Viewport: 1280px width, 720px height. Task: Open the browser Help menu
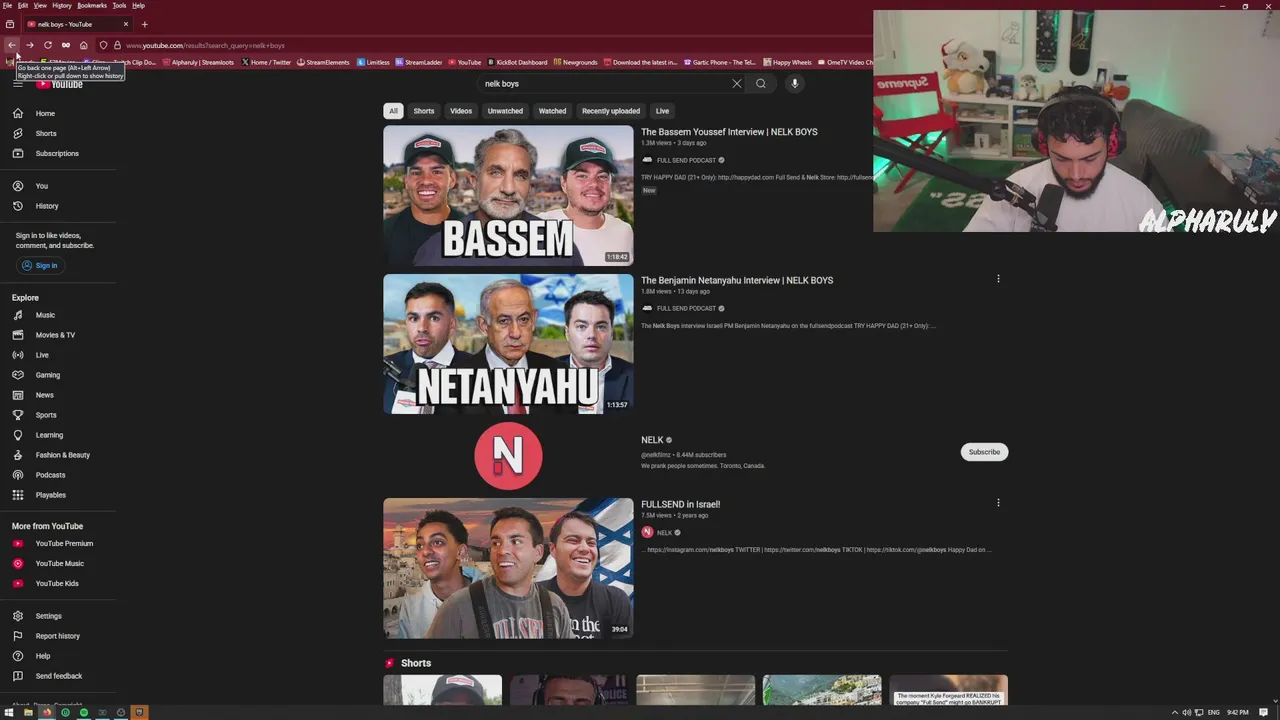point(138,5)
